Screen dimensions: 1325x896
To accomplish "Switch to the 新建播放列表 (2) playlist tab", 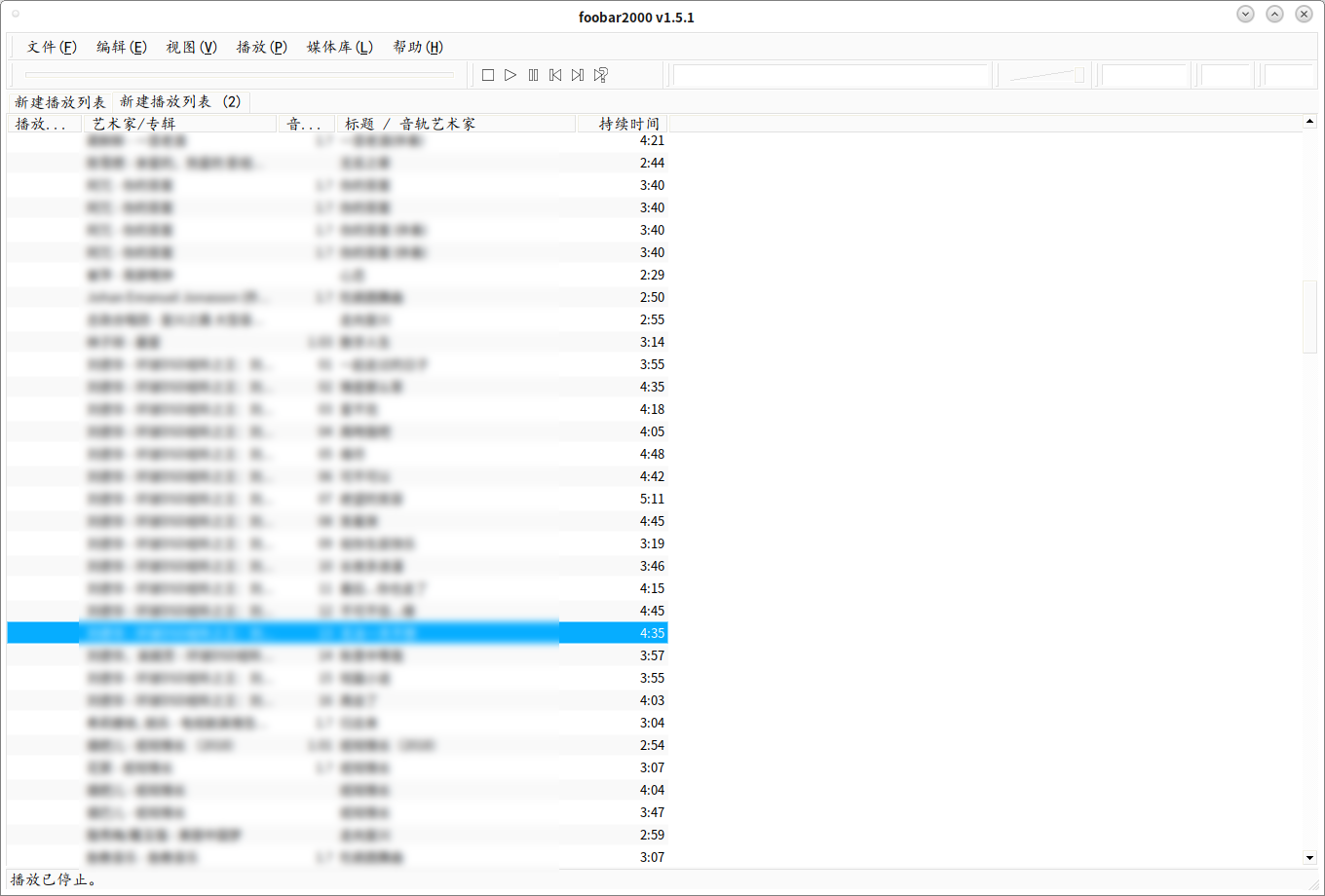I will [x=182, y=101].
